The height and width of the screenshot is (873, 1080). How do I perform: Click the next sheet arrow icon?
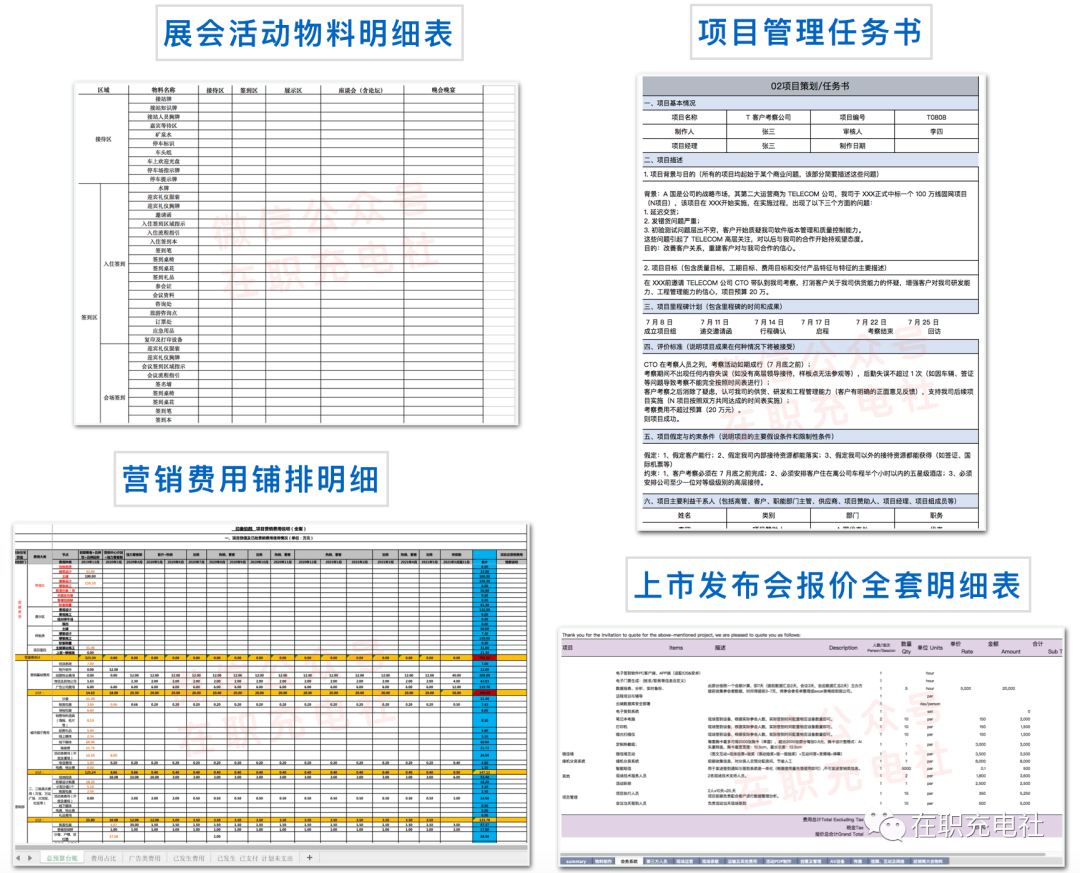pyautogui.click(x=30, y=858)
